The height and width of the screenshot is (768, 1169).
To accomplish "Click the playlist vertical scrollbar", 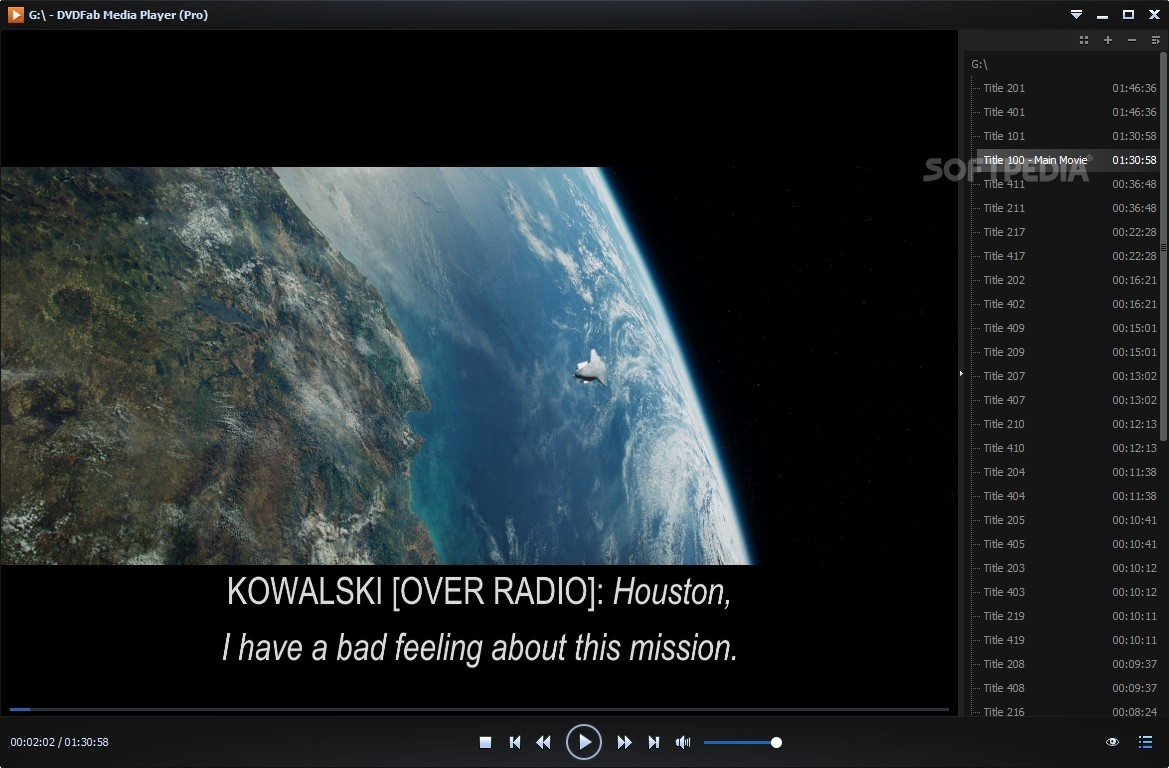I will [1163, 246].
